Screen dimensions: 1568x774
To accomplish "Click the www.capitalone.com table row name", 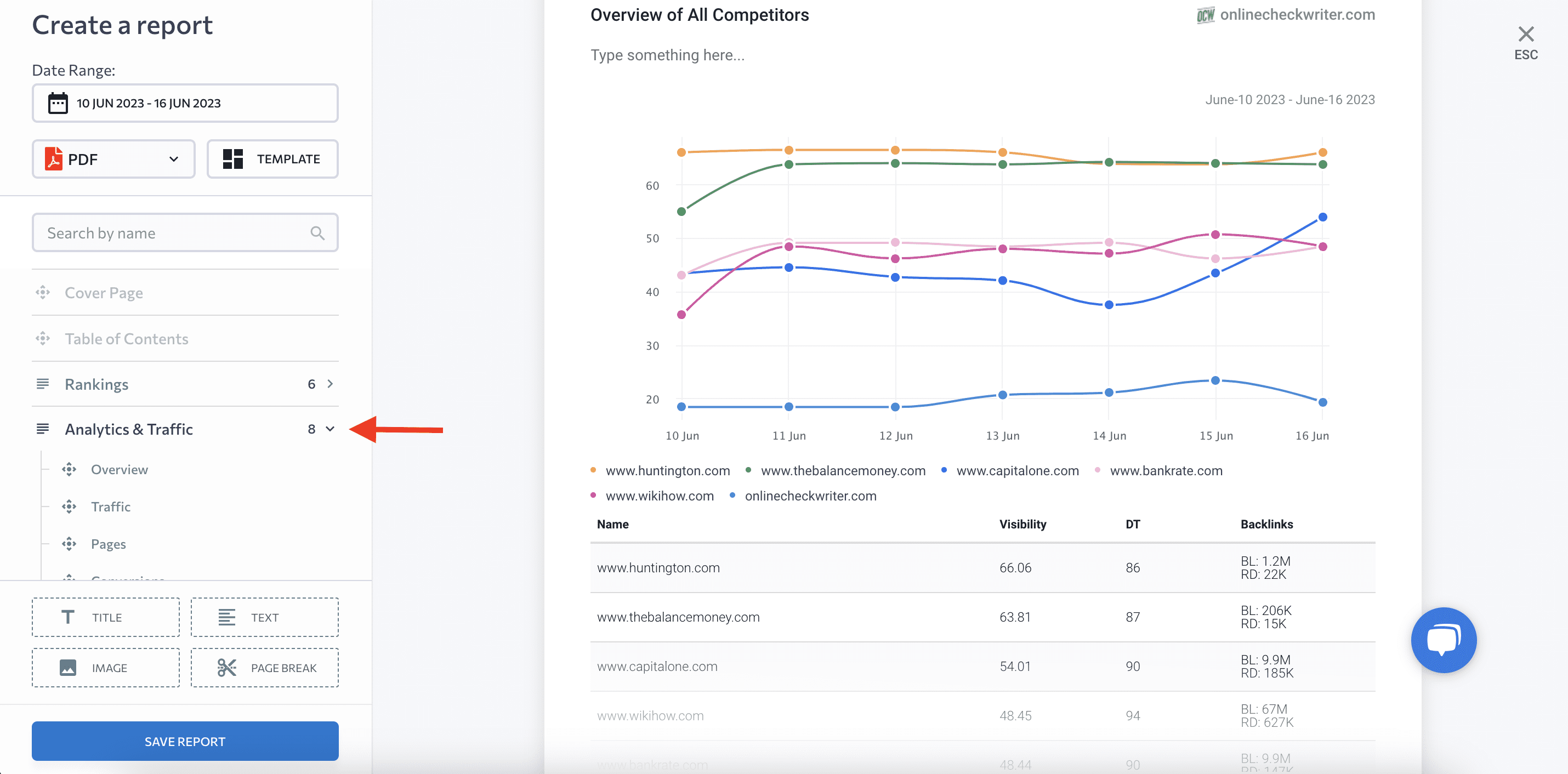I will pos(657,667).
